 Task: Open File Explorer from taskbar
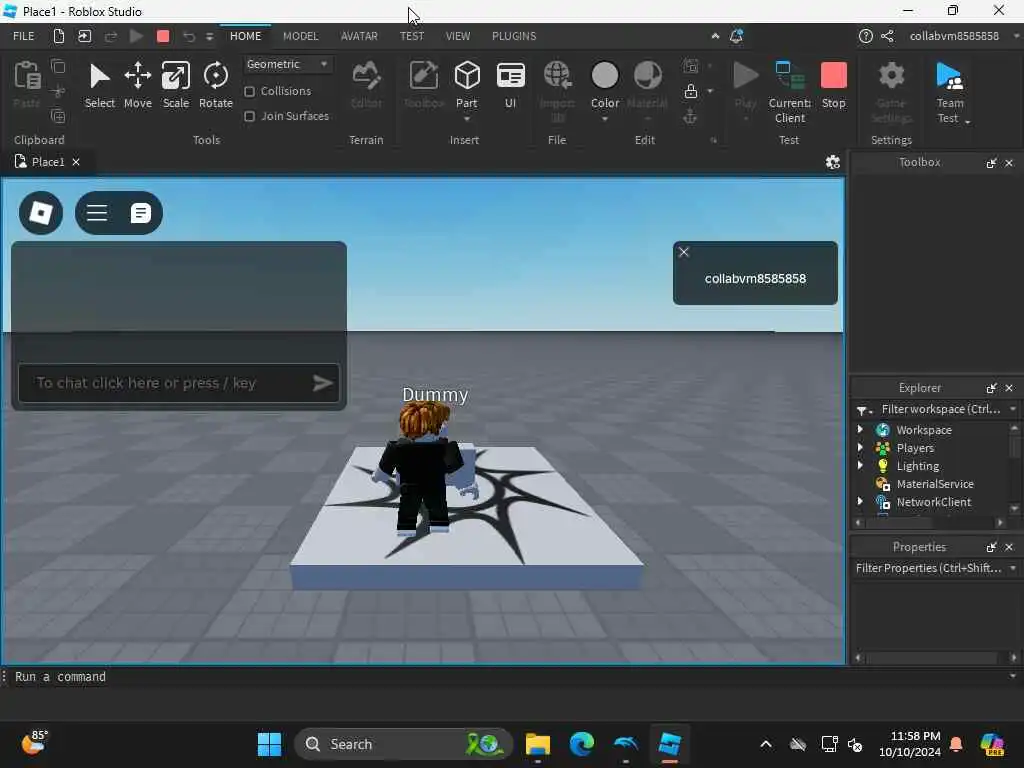[537, 744]
